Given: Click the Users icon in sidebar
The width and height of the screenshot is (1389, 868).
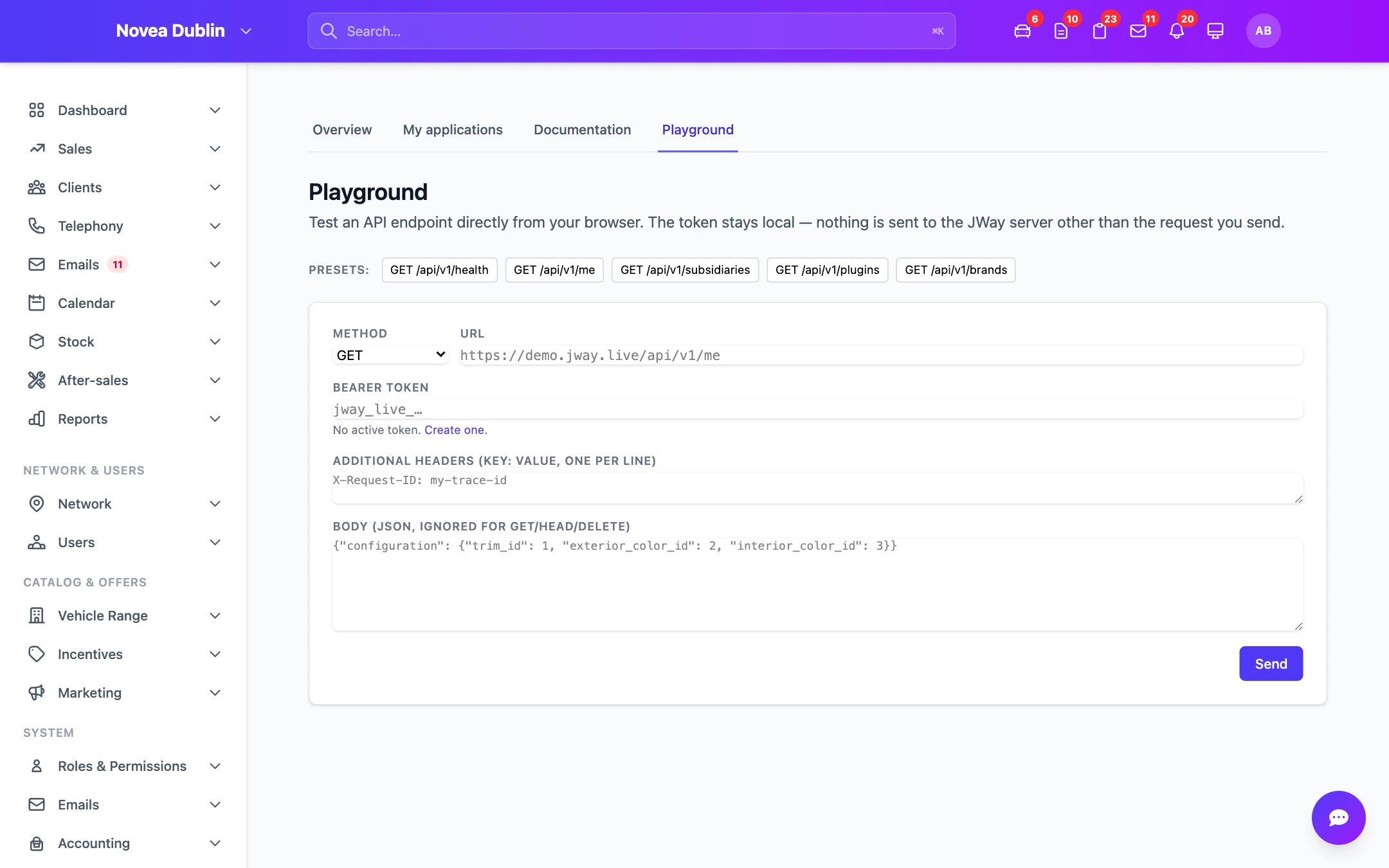Looking at the screenshot, I should (x=37, y=542).
